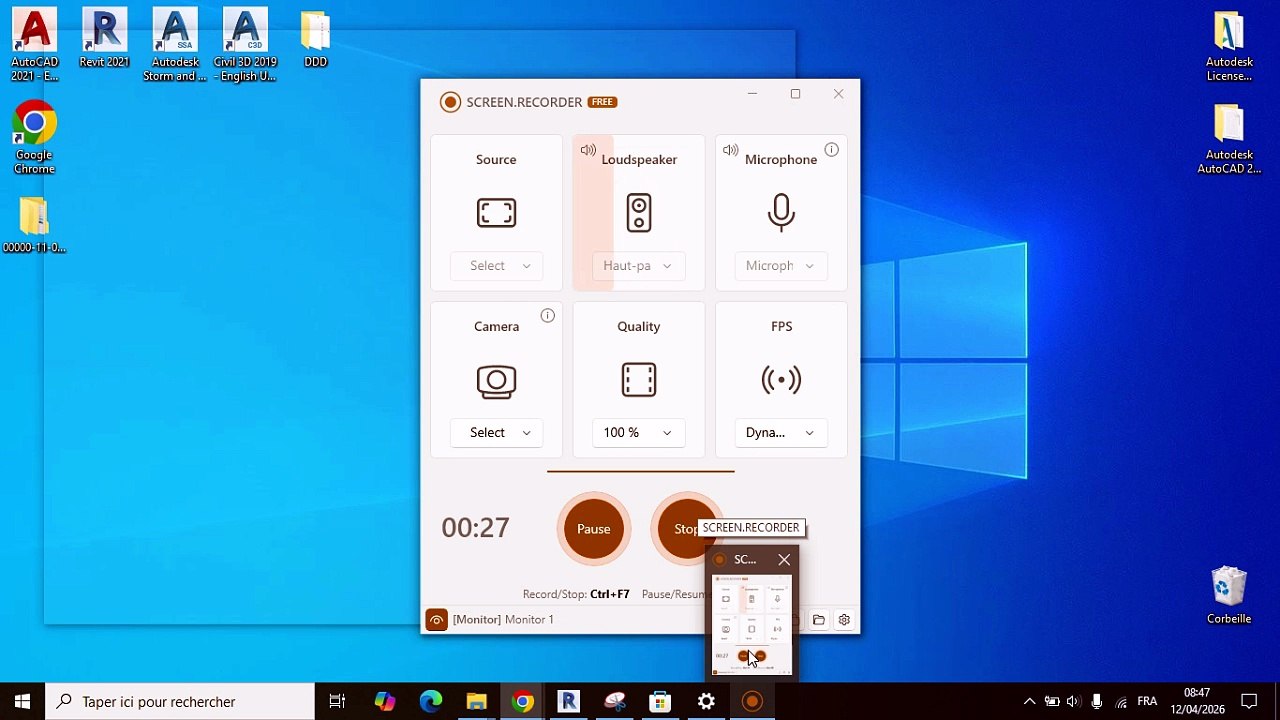Open the Microphone device dropdown
Viewport: 1280px width, 720px height.
[781, 266]
